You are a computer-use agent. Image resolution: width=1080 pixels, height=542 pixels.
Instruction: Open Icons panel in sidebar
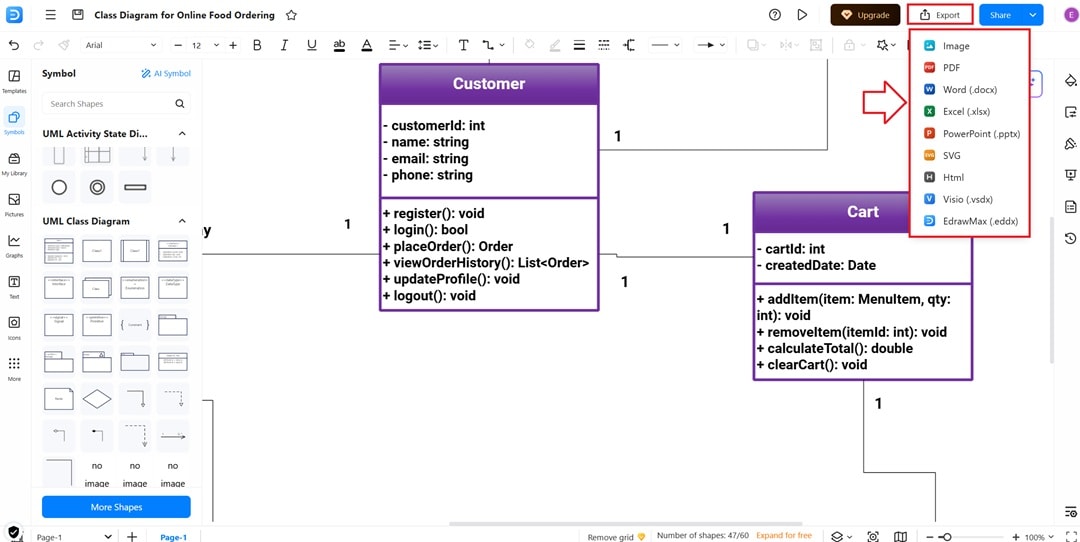pyautogui.click(x=14, y=328)
